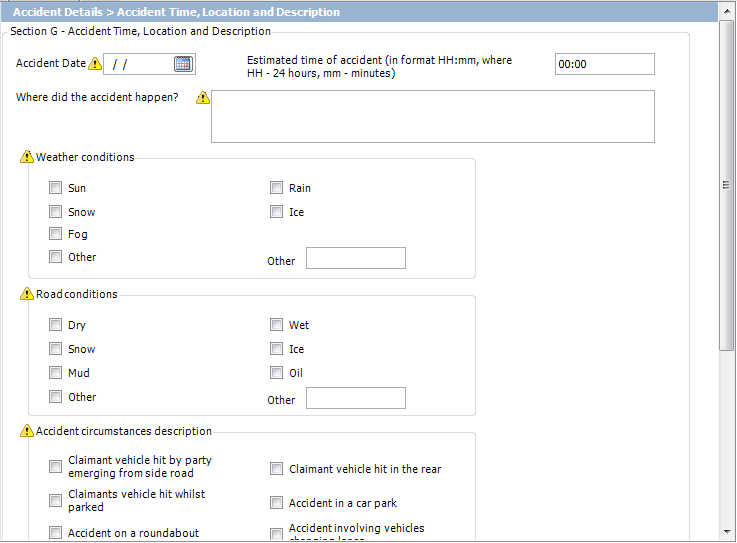The height and width of the screenshot is (543, 737).
Task: Click Other text field in Weather conditions
Action: [356, 258]
